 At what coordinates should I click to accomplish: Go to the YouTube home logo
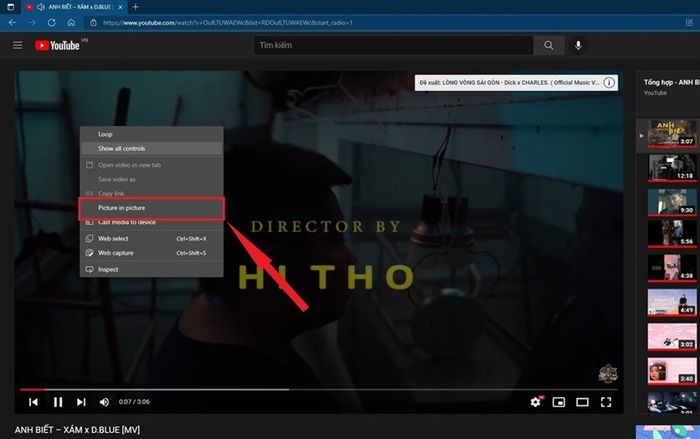57,45
